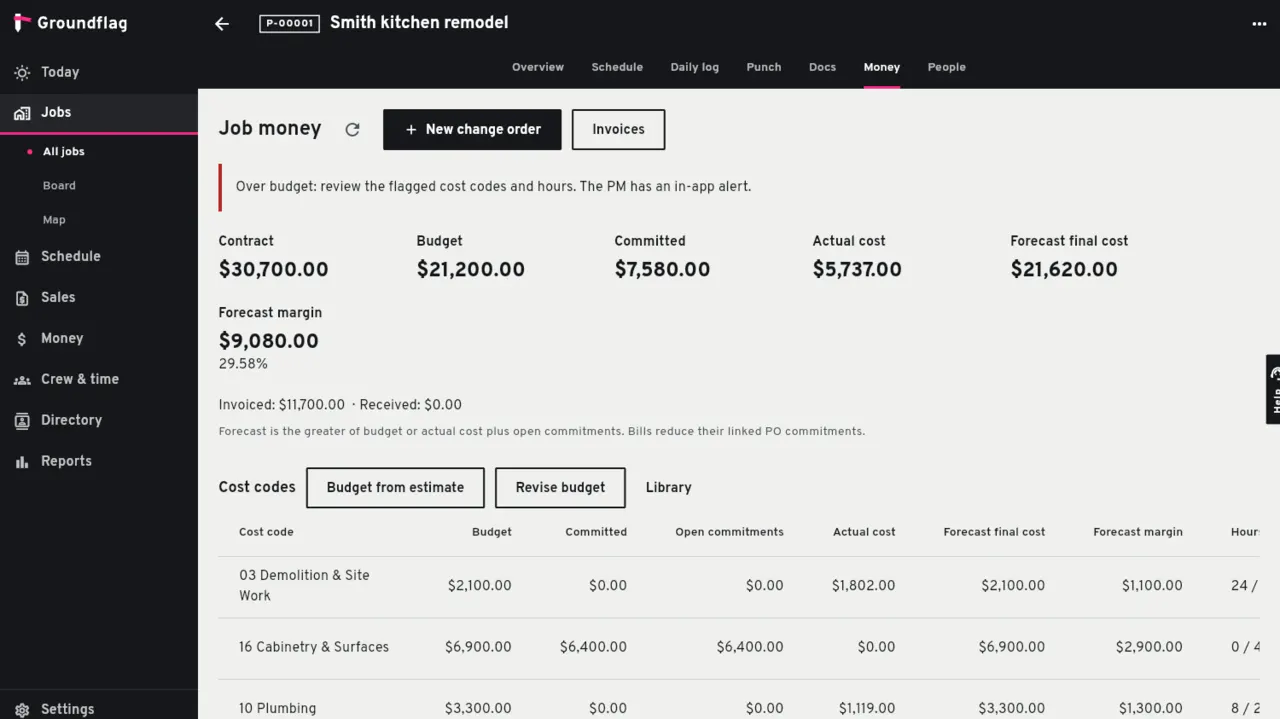Click the Money dollar icon in sidebar
Viewport: 1280px width, 719px height.
[22, 339]
